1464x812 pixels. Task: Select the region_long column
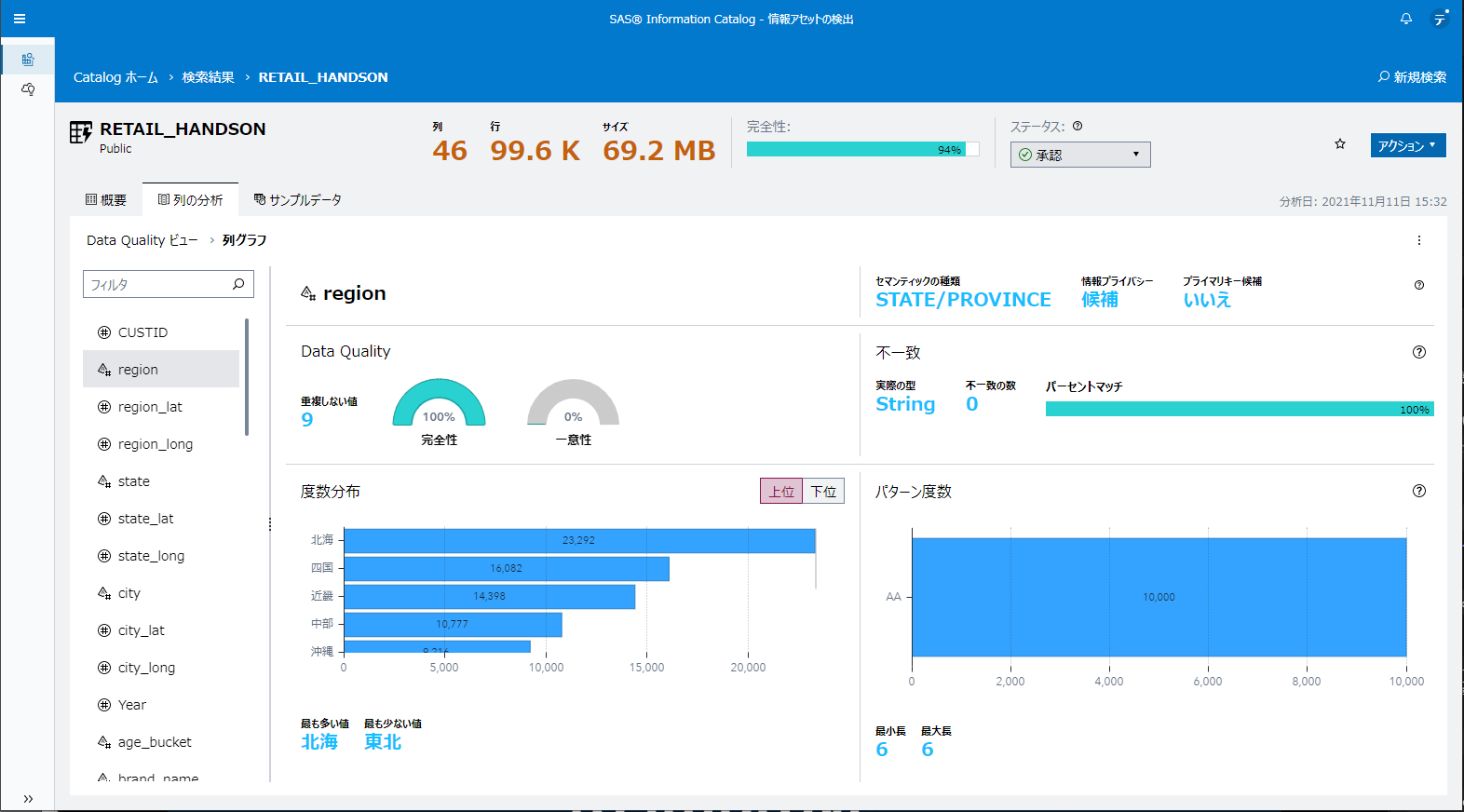click(x=161, y=444)
